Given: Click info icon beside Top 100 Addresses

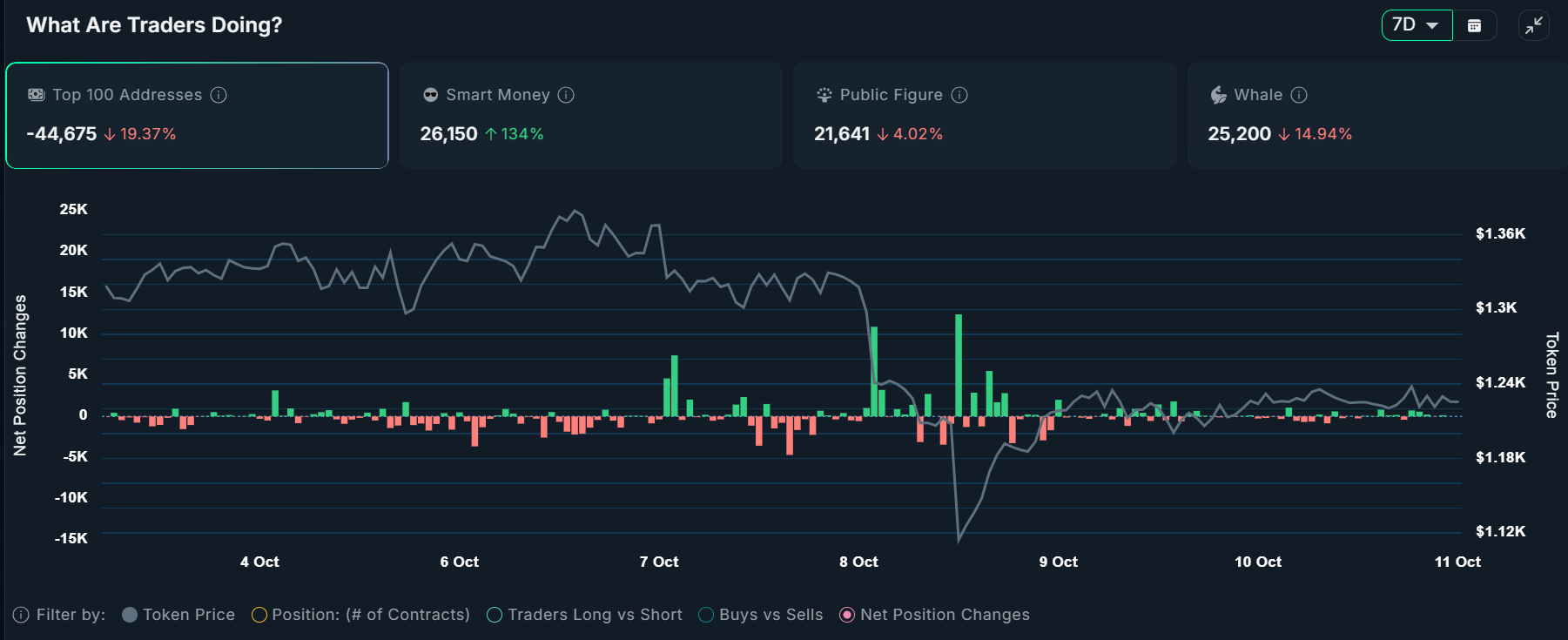Looking at the screenshot, I should (219, 95).
